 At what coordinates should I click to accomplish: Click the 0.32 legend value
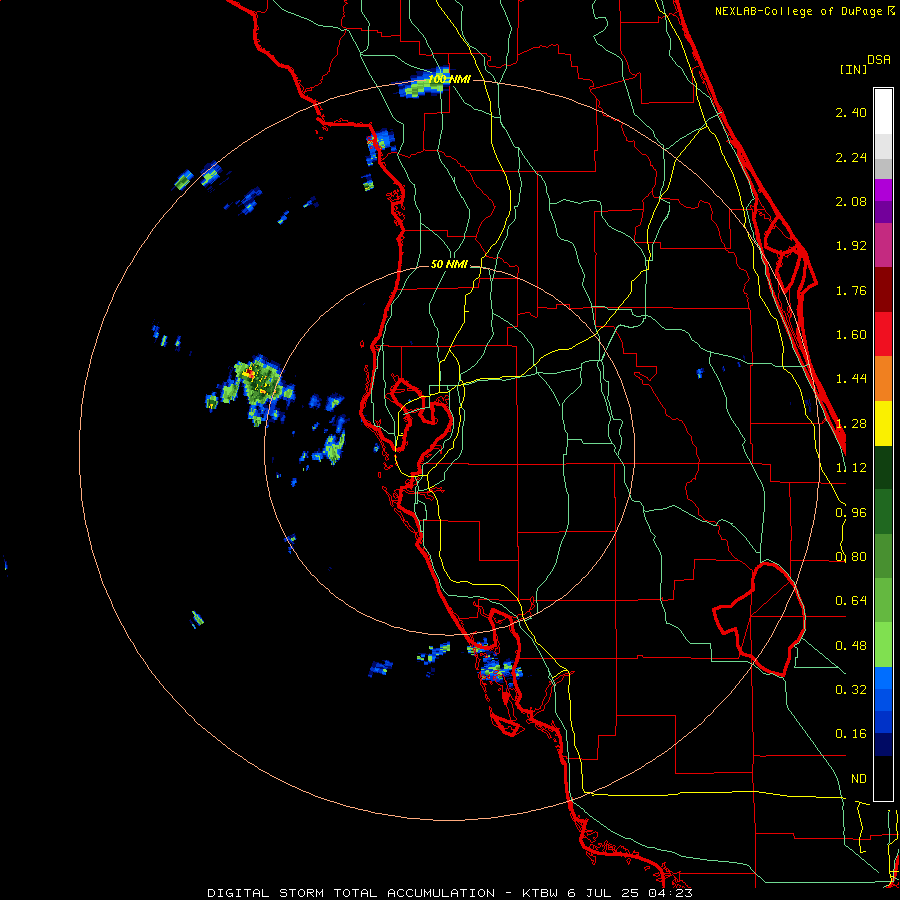(851, 690)
